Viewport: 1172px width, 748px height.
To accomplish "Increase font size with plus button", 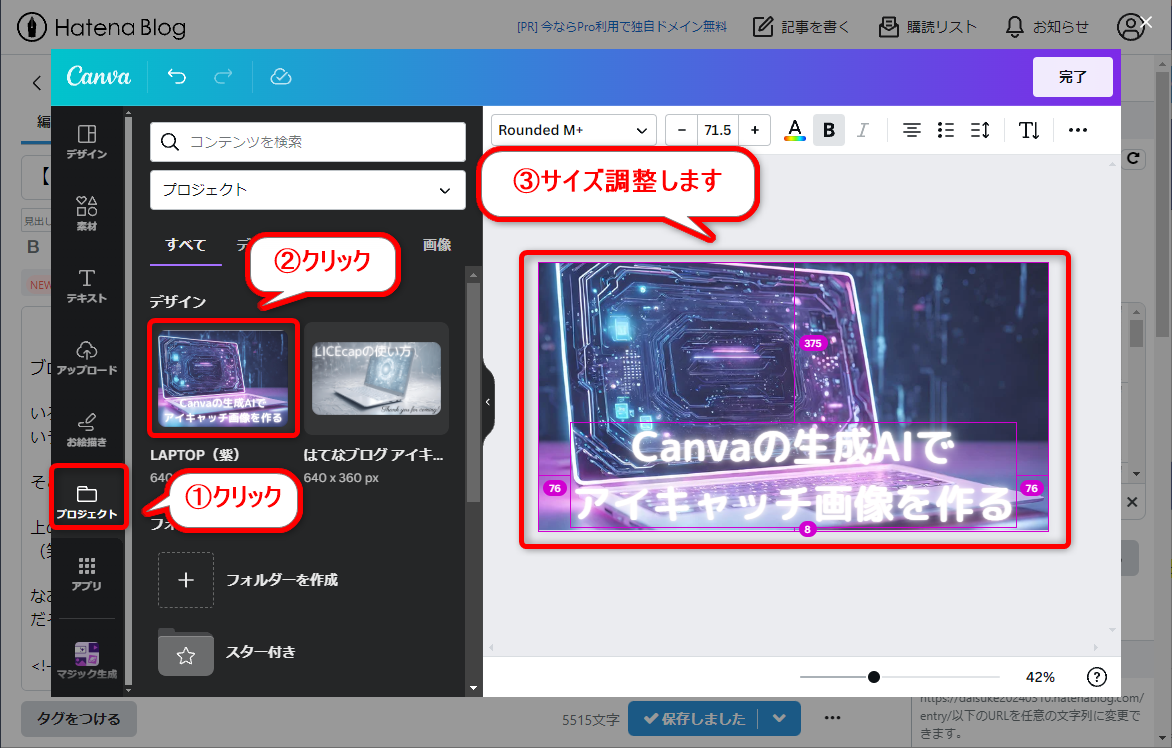I will pyautogui.click(x=755, y=130).
